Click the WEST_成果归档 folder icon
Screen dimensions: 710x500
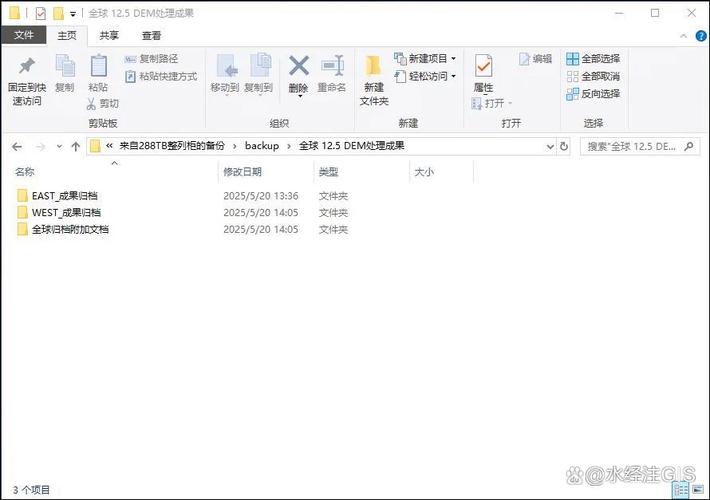pos(22,212)
